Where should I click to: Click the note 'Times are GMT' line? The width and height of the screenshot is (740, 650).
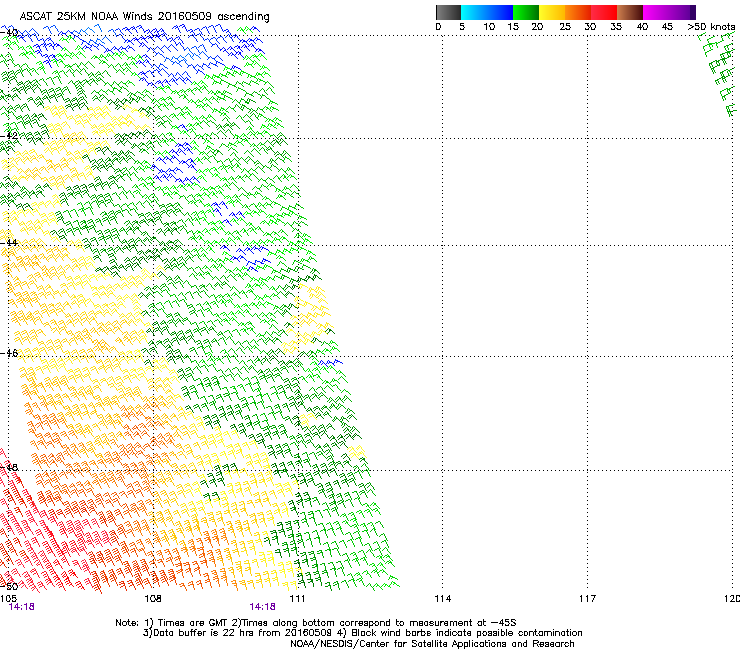pyautogui.click(x=316, y=623)
